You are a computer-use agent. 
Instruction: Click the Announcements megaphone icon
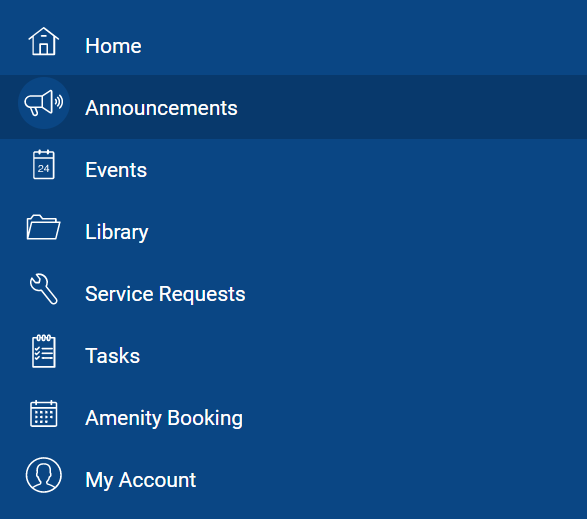(x=44, y=103)
